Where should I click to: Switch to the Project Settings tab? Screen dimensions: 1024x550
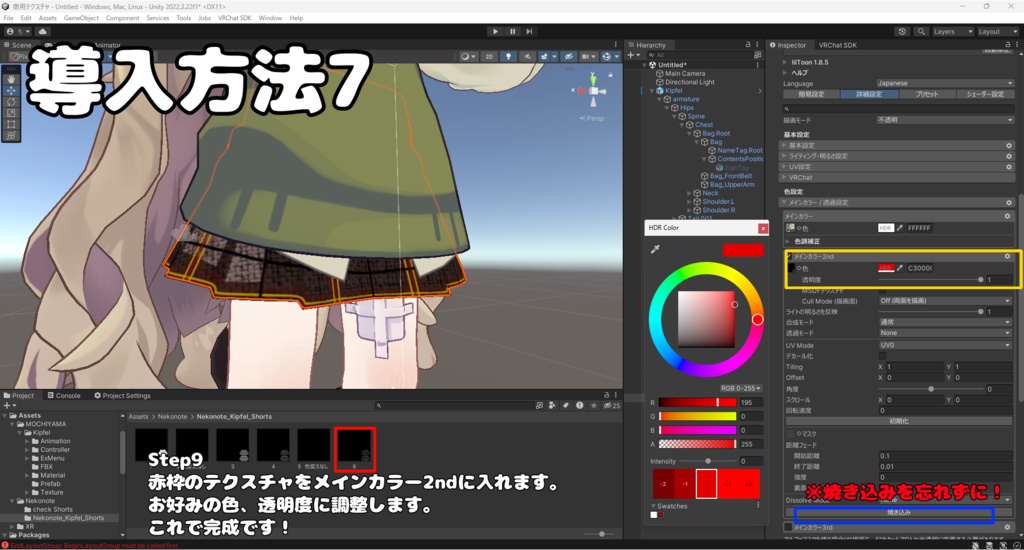click(x=122, y=395)
